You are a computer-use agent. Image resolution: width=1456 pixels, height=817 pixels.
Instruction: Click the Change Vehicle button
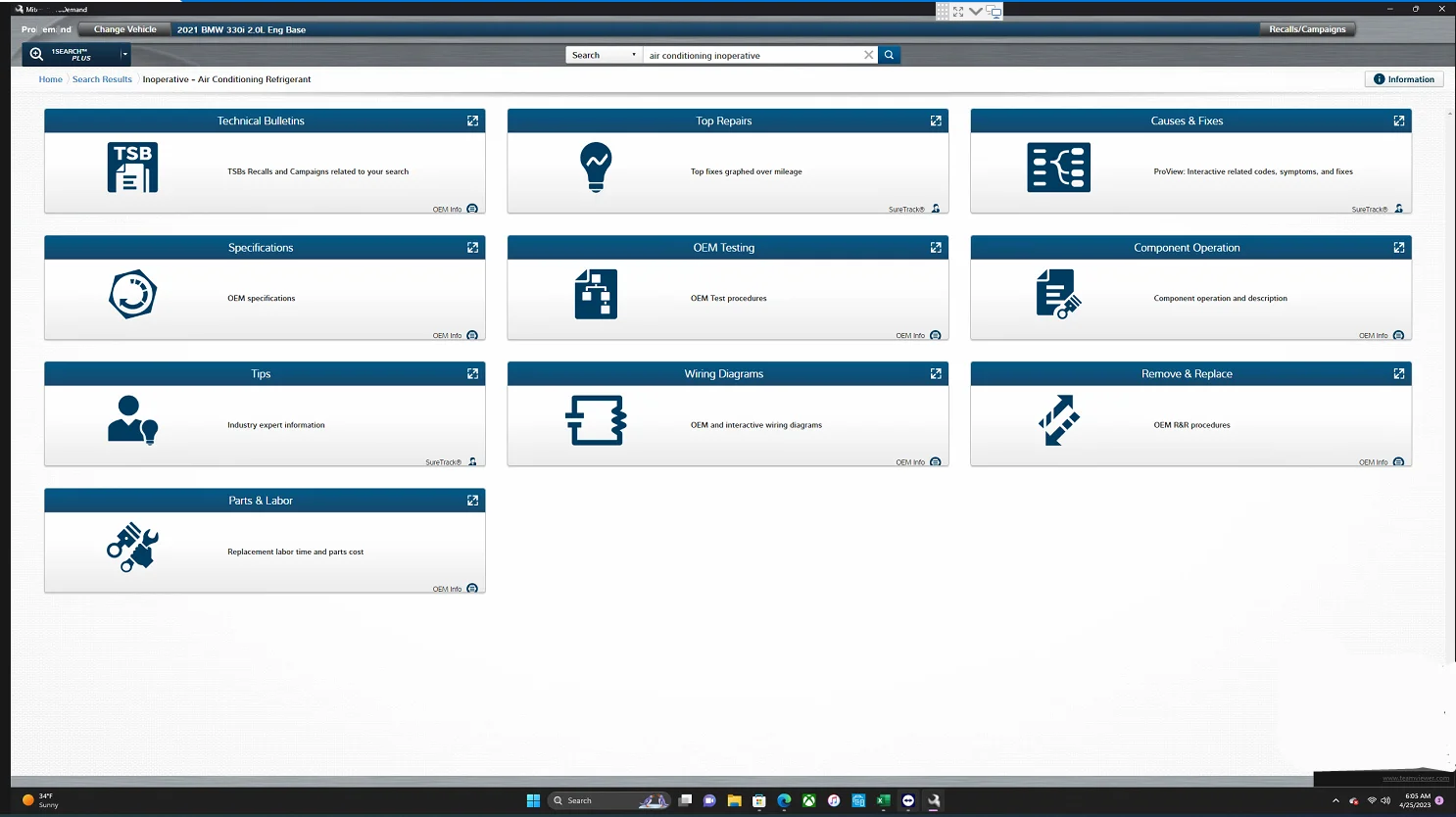[125, 29]
